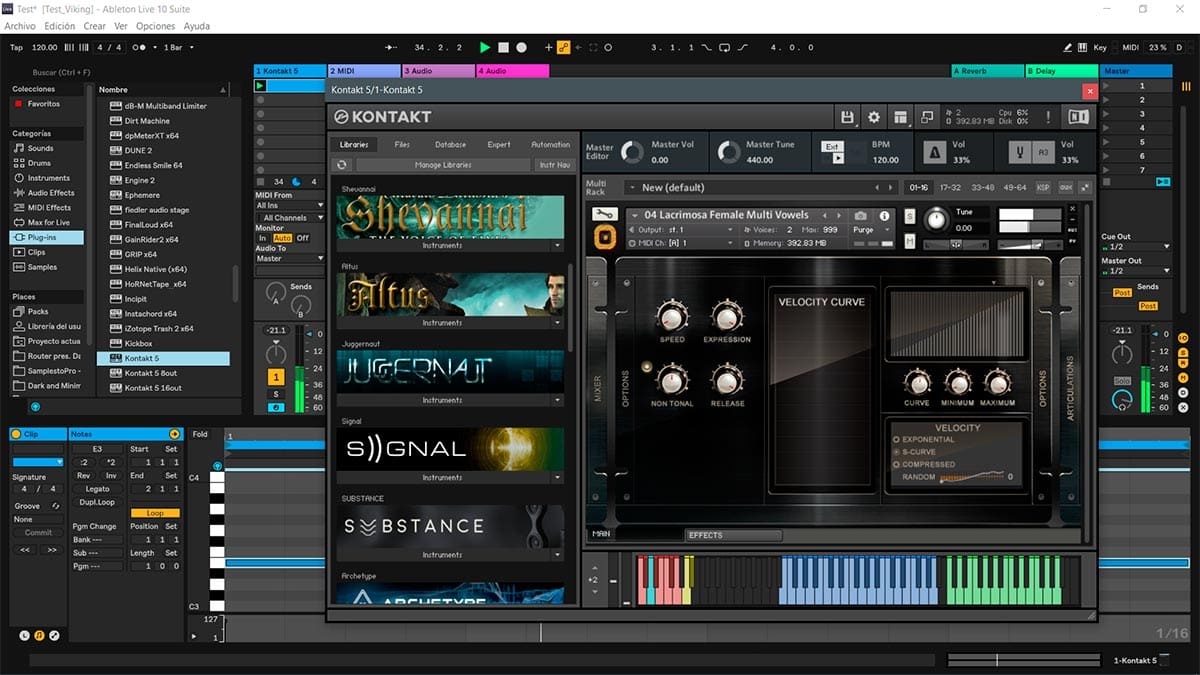Click the AUX button in Multi Rack
This screenshot has width=1200, height=675.
coord(1066,187)
